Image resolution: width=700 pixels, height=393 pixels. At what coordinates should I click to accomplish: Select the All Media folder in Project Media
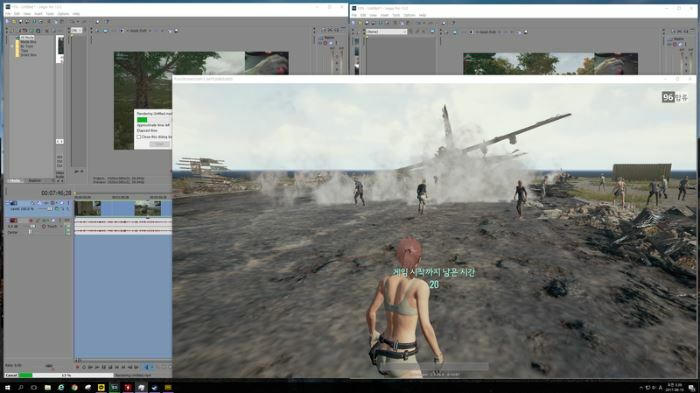click(27, 38)
